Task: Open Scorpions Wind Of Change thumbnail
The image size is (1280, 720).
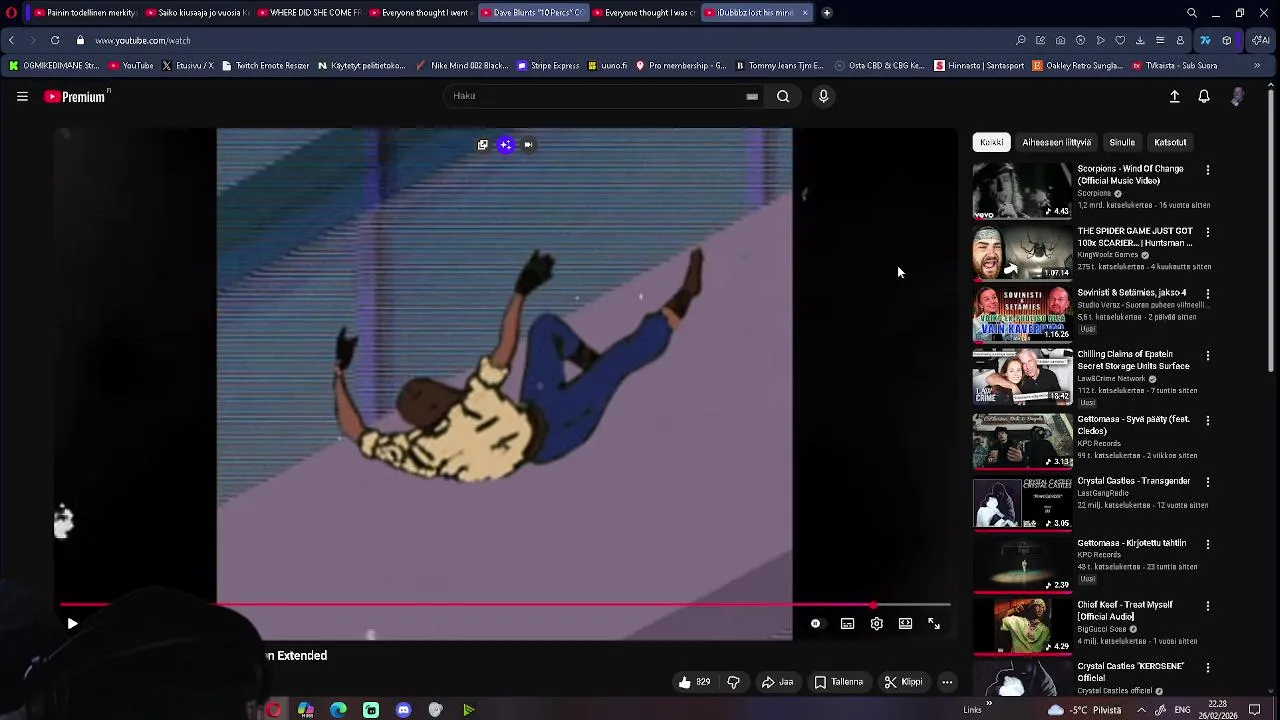Action: click(1022, 190)
